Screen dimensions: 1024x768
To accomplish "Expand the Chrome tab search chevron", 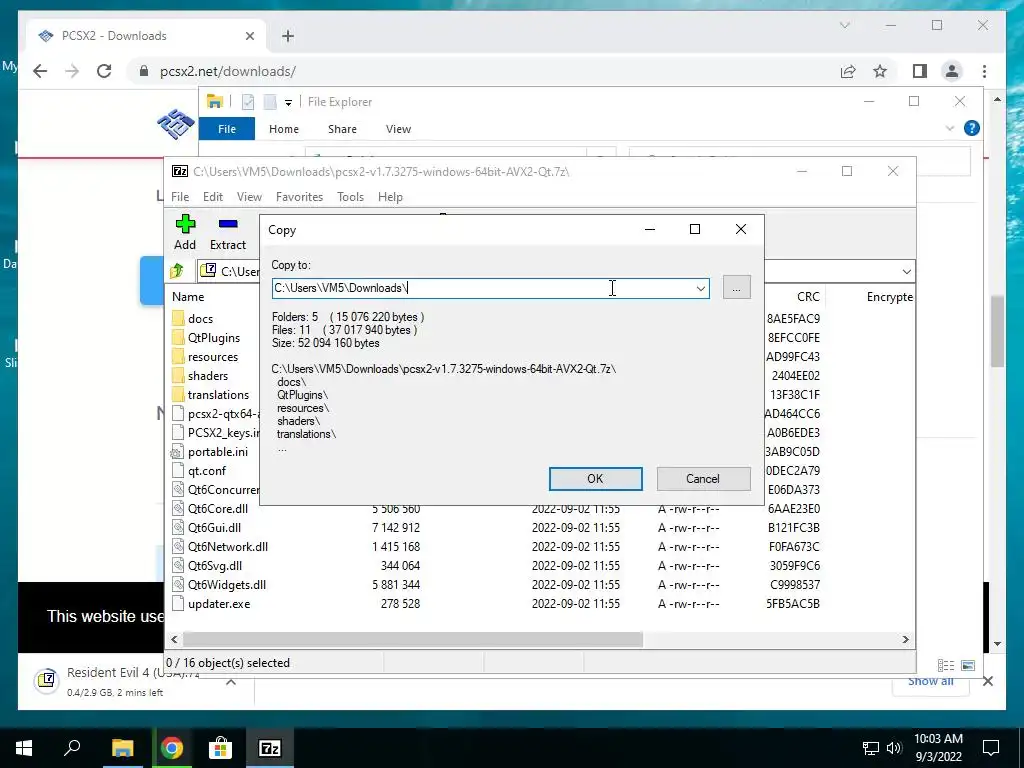I will (844, 25).
